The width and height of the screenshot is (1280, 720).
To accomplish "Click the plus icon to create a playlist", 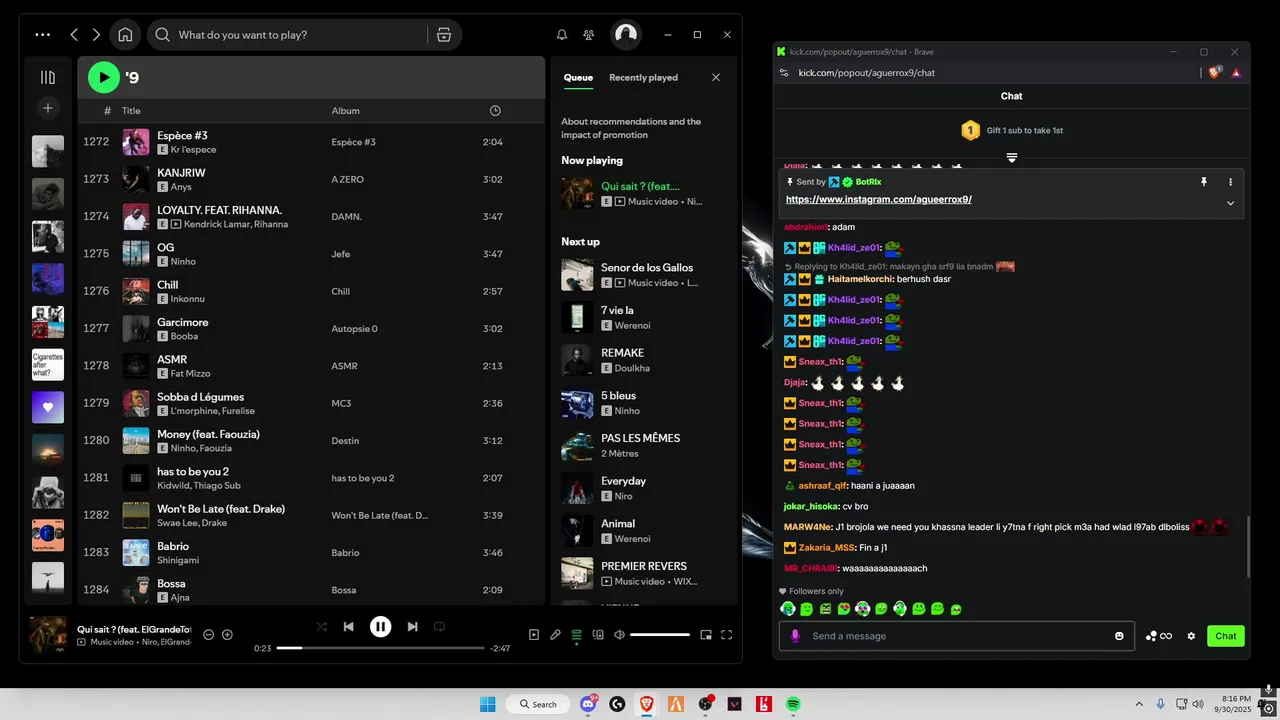I will [x=48, y=108].
